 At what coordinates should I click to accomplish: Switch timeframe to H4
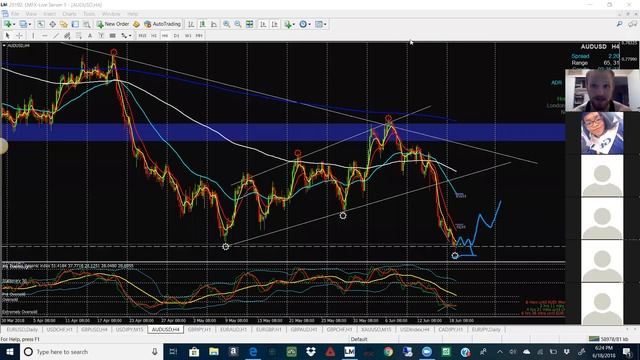(x=165, y=36)
